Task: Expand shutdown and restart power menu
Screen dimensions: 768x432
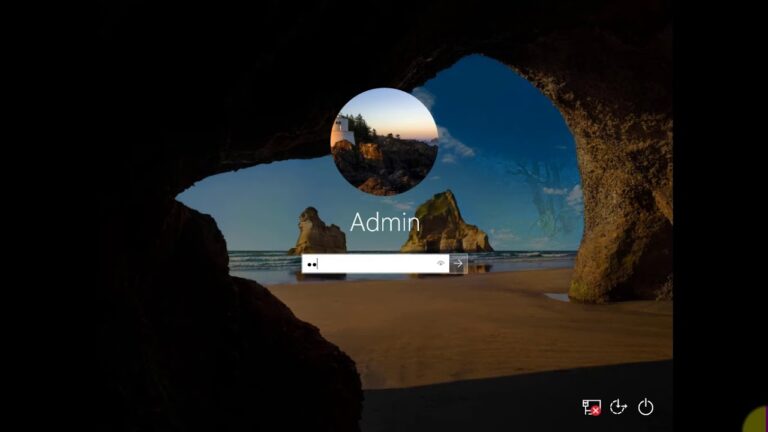Action: point(646,406)
